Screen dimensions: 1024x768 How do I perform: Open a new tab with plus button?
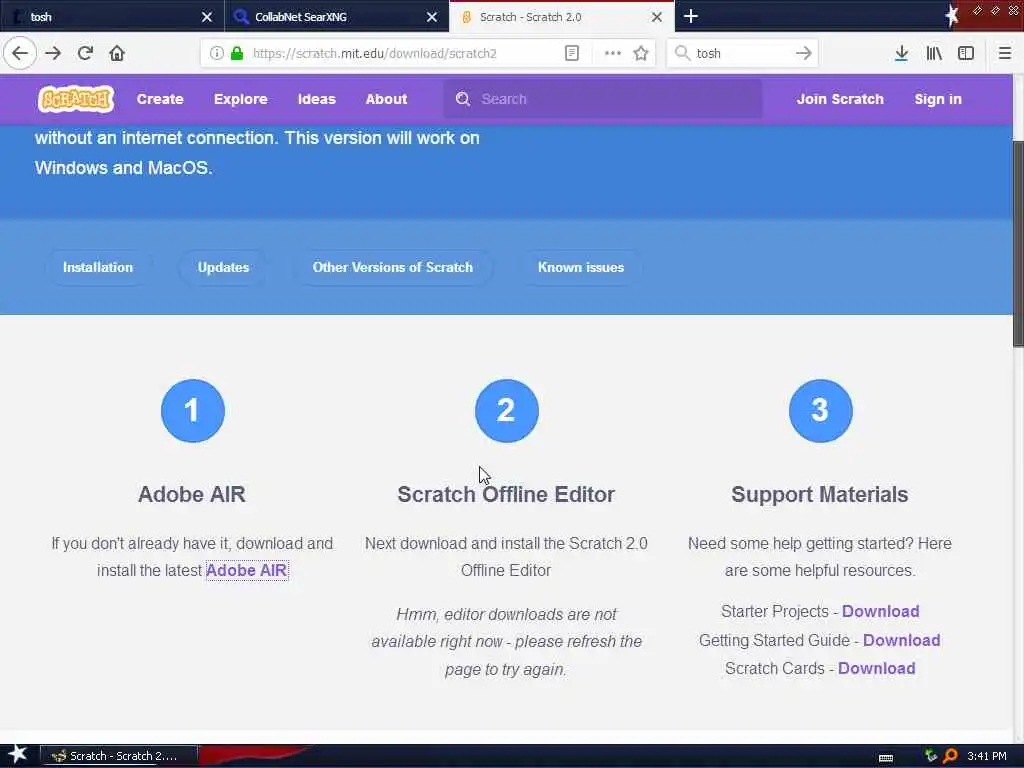pos(691,16)
